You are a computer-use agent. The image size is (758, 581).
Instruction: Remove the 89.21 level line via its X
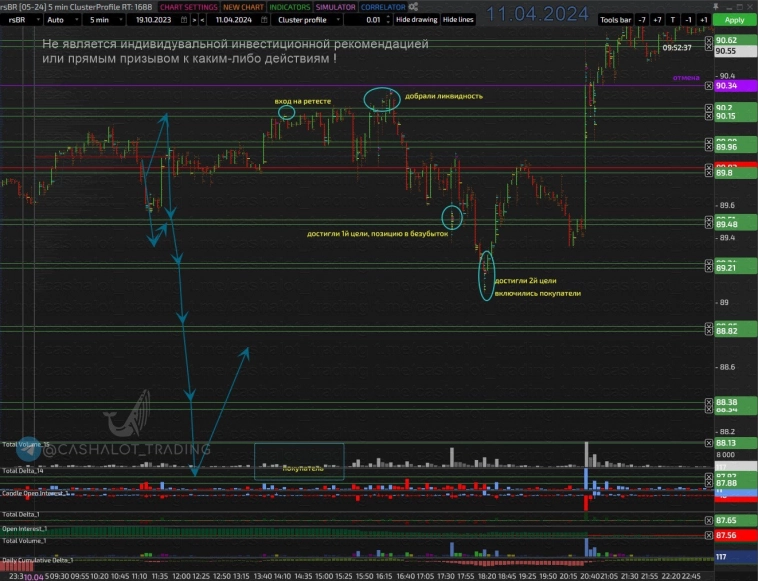pyautogui.click(x=709, y=268)
